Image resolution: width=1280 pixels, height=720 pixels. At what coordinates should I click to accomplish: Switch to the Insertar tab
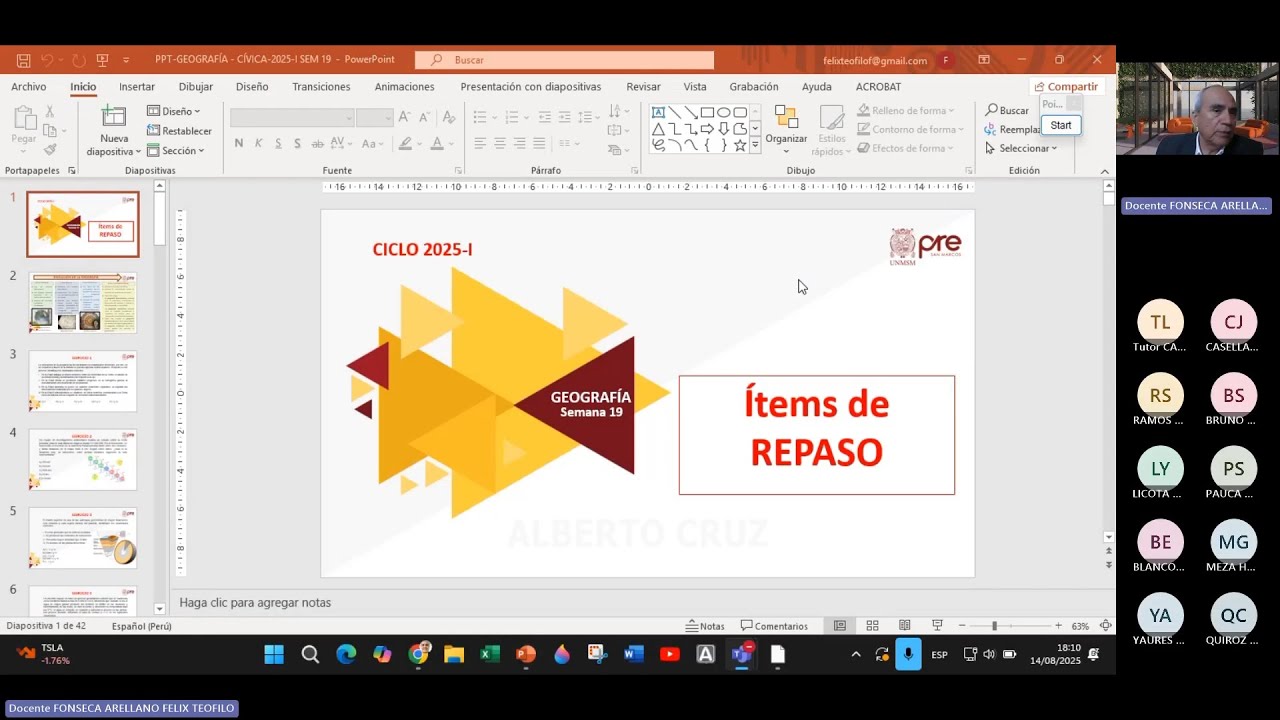[x=137, y=87]
